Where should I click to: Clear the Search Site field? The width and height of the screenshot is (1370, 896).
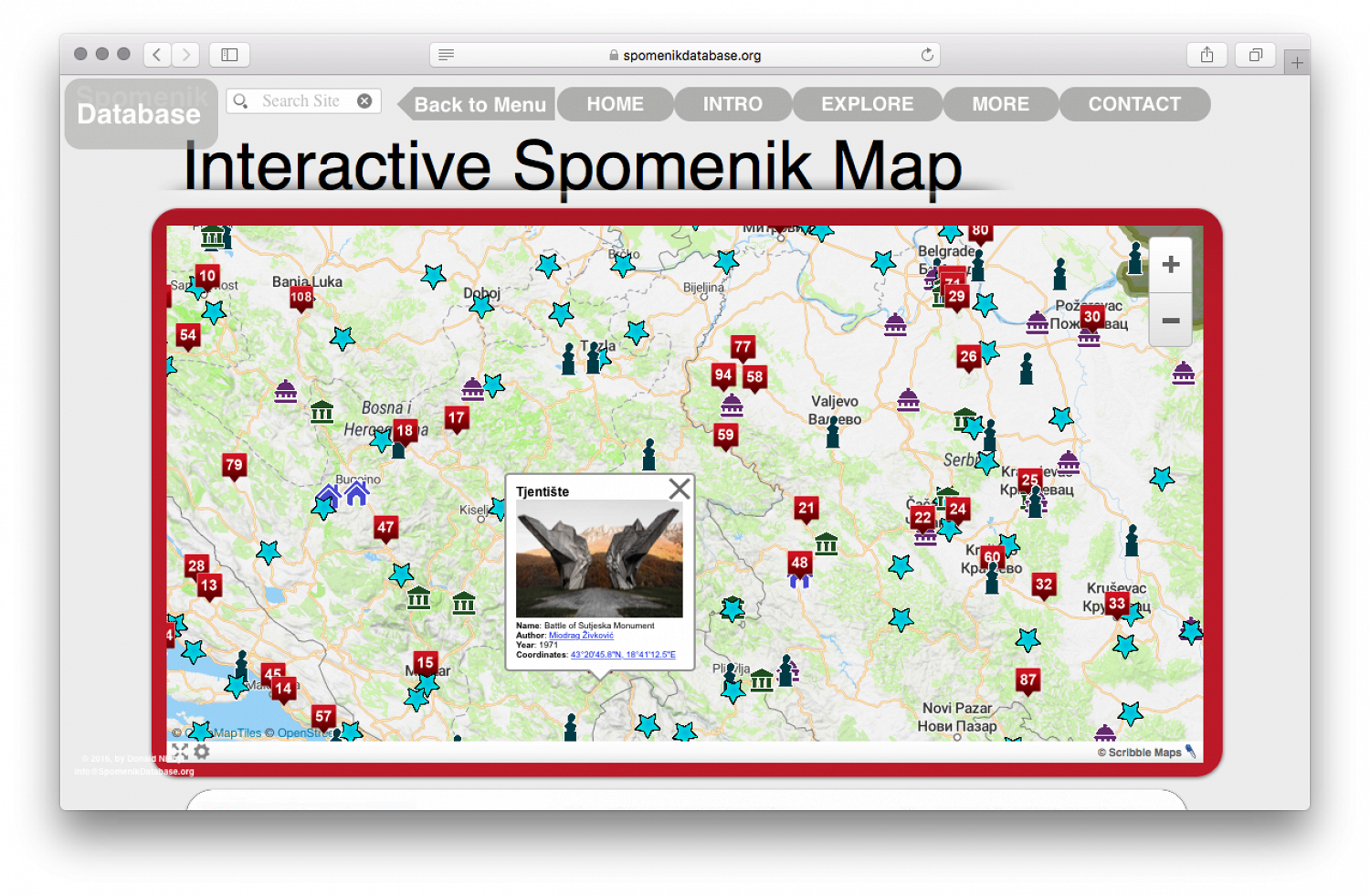pyautogui.click(x=364, y=100)
